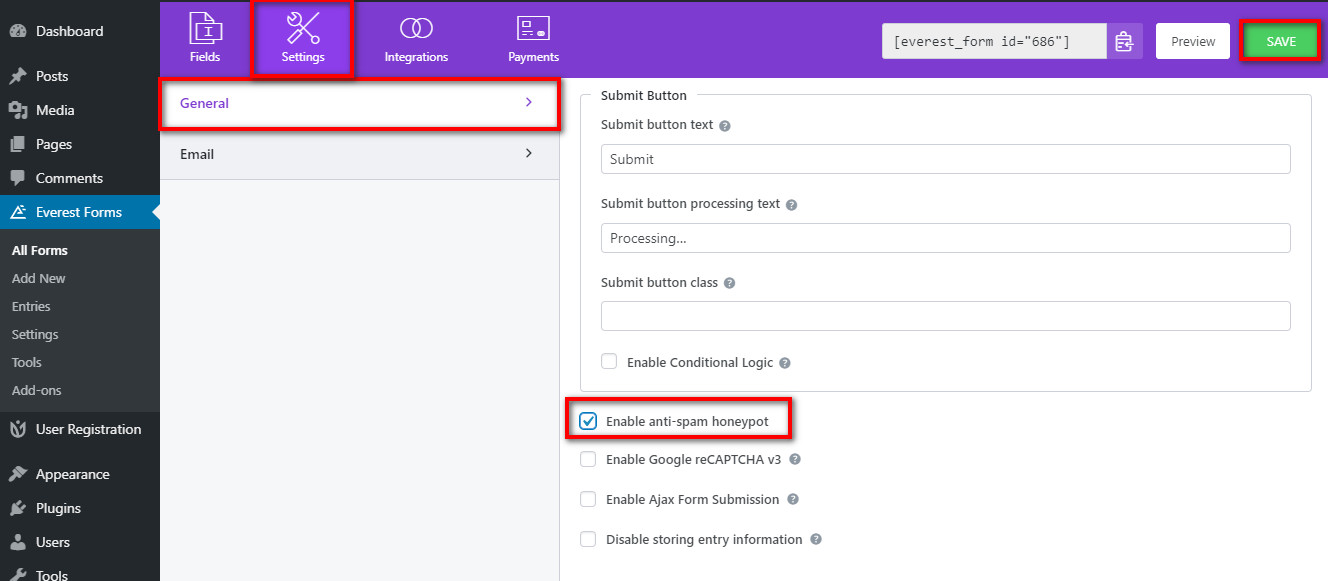
Task: Copy the form shortcode with clipboard icon
Action: tap(1125, 42)
